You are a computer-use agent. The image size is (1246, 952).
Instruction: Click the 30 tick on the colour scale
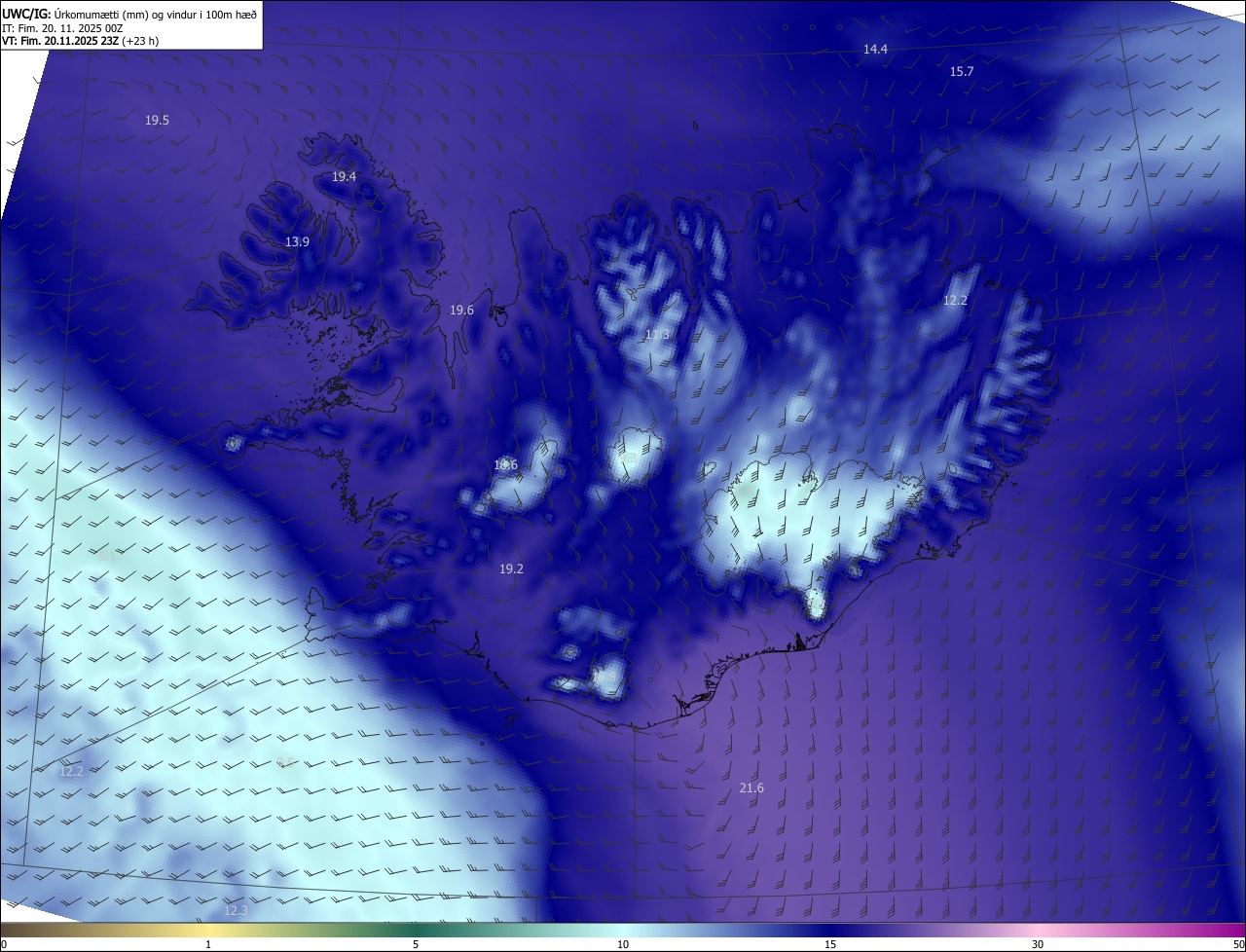[x=1038, y=945]
